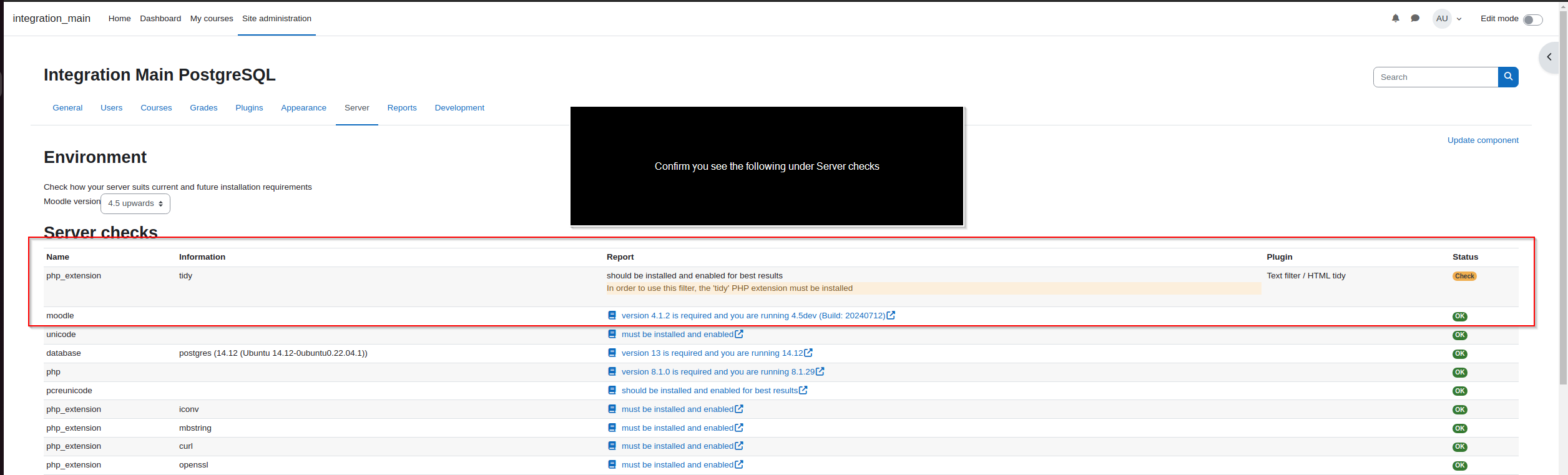The width and height of the screenshot is (1568, 475).
Task: Open the database version 13 required link
Action: (712, 353)
